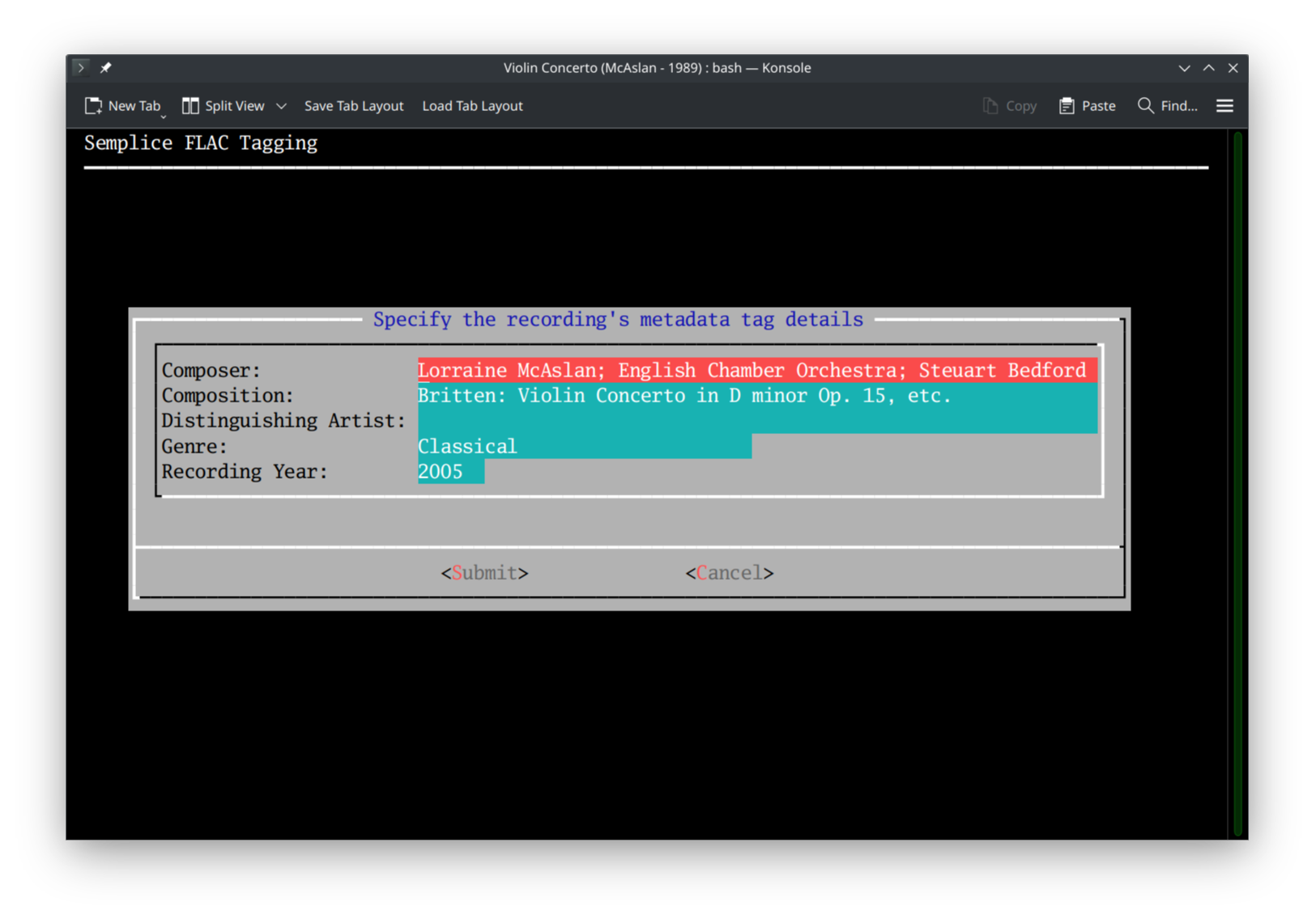Expand the window shade chevron in titlebar
The width and height of the screenshot is (1316, 919).
coord(1184,68)
